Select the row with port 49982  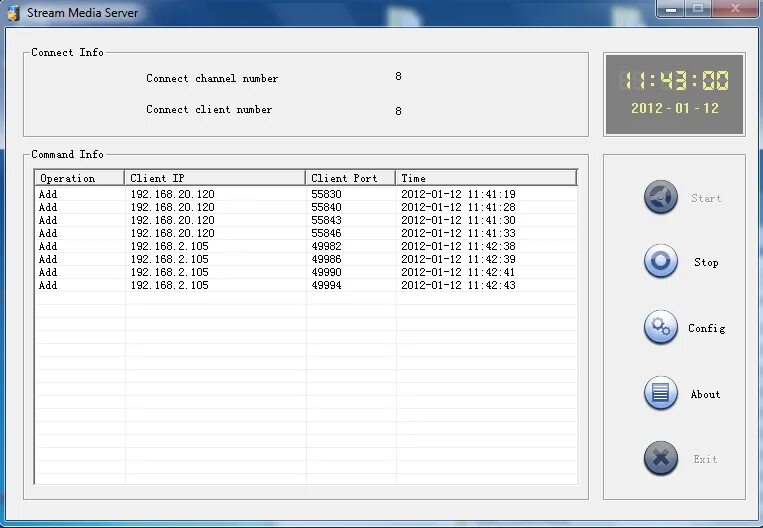306,246
